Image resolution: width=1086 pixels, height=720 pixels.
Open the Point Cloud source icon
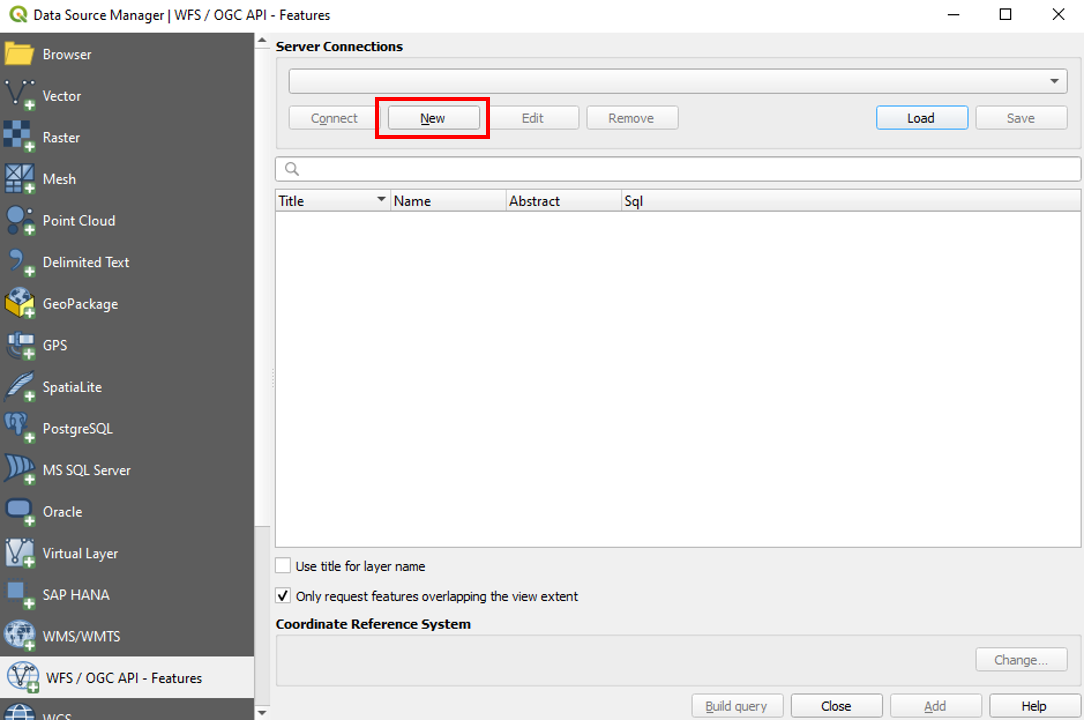19,220
